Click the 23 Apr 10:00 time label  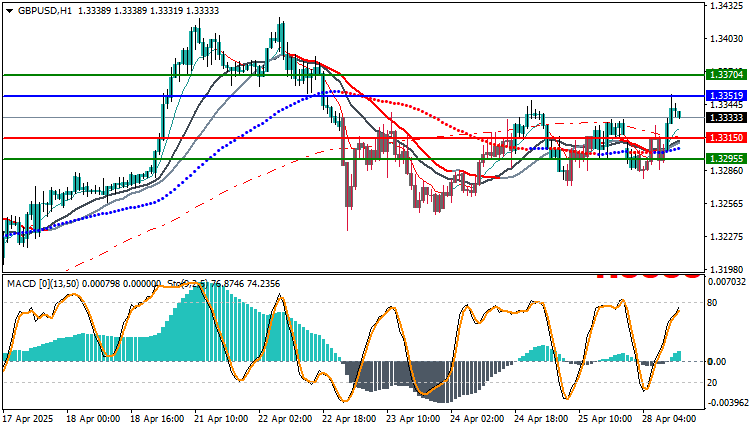point(413,419)
